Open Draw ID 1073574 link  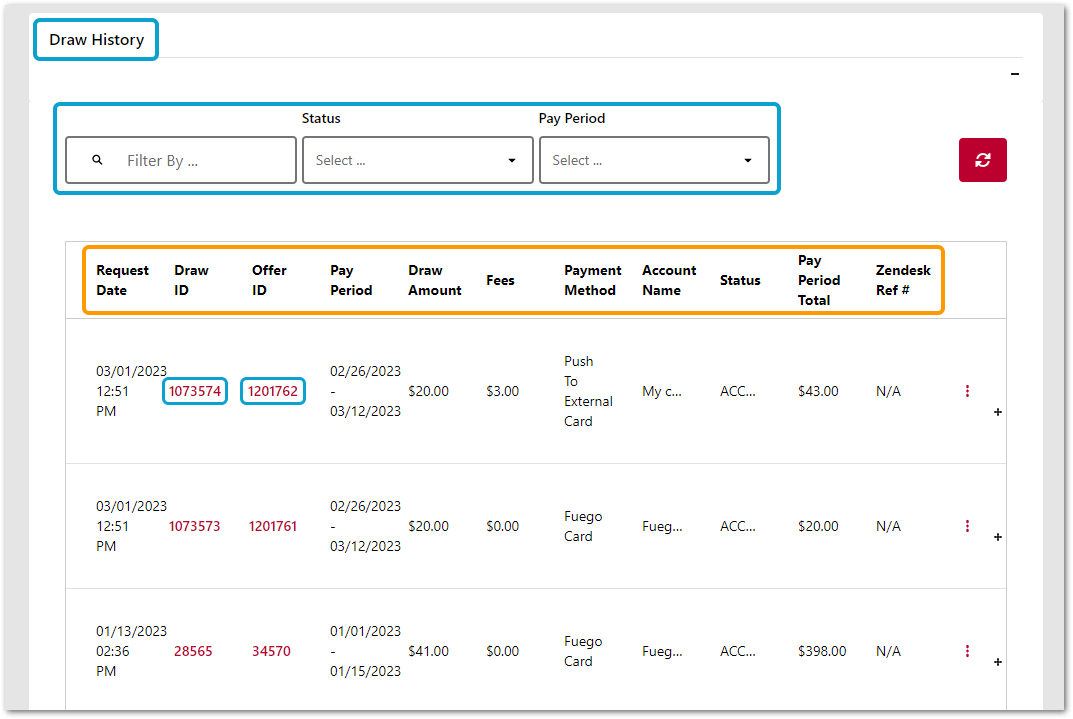(194, 391)
